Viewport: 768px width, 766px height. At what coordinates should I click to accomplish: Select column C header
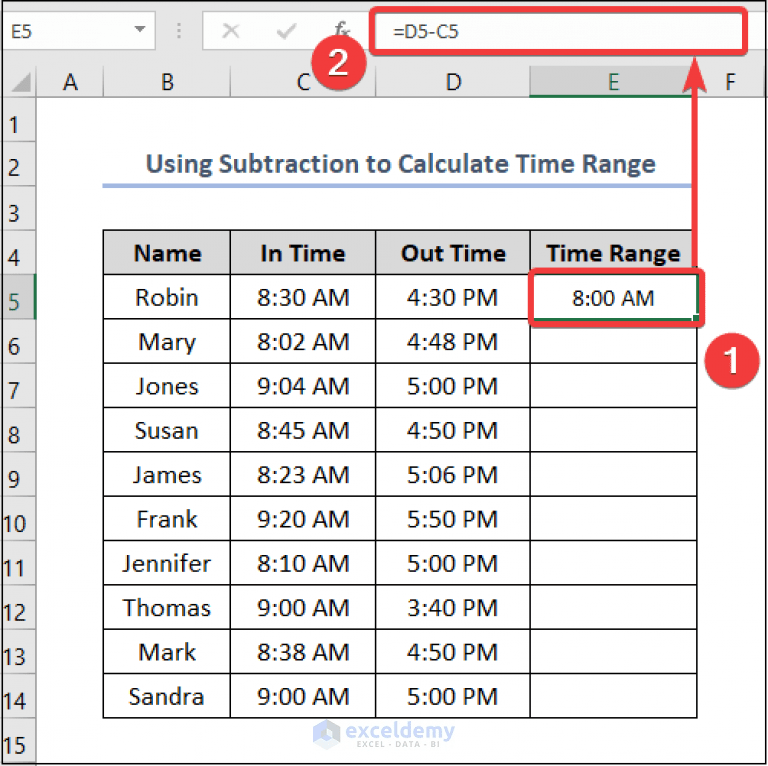point(303,82)
